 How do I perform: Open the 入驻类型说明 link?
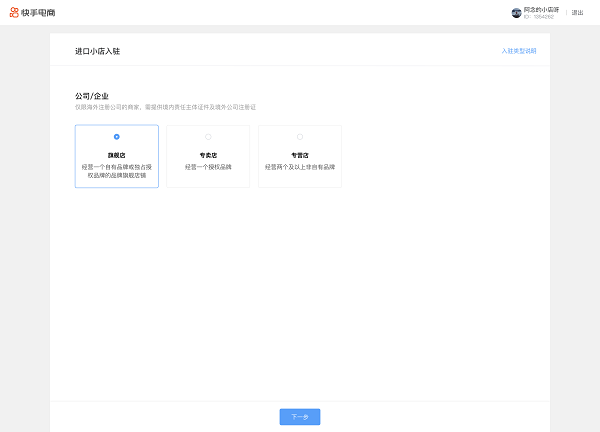pos(518,51)
